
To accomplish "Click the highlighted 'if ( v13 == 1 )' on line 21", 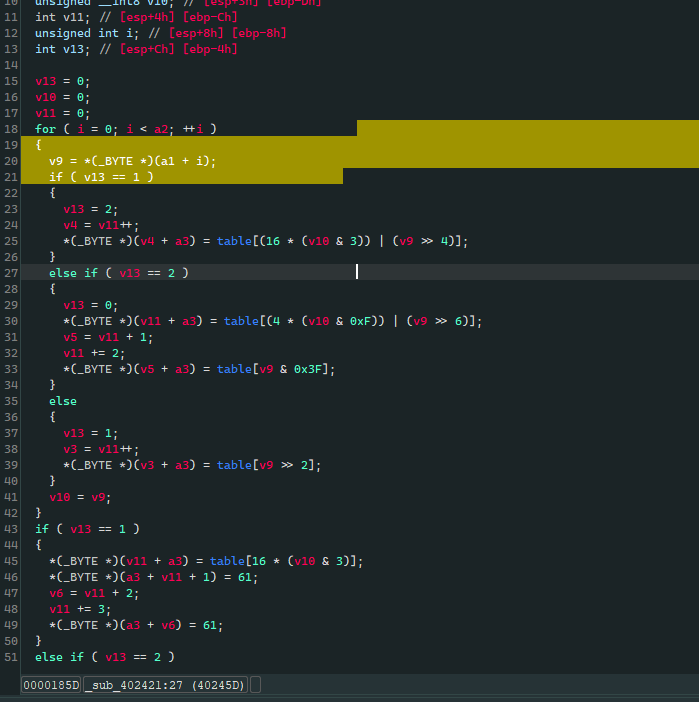I will [x=101, y=177].
